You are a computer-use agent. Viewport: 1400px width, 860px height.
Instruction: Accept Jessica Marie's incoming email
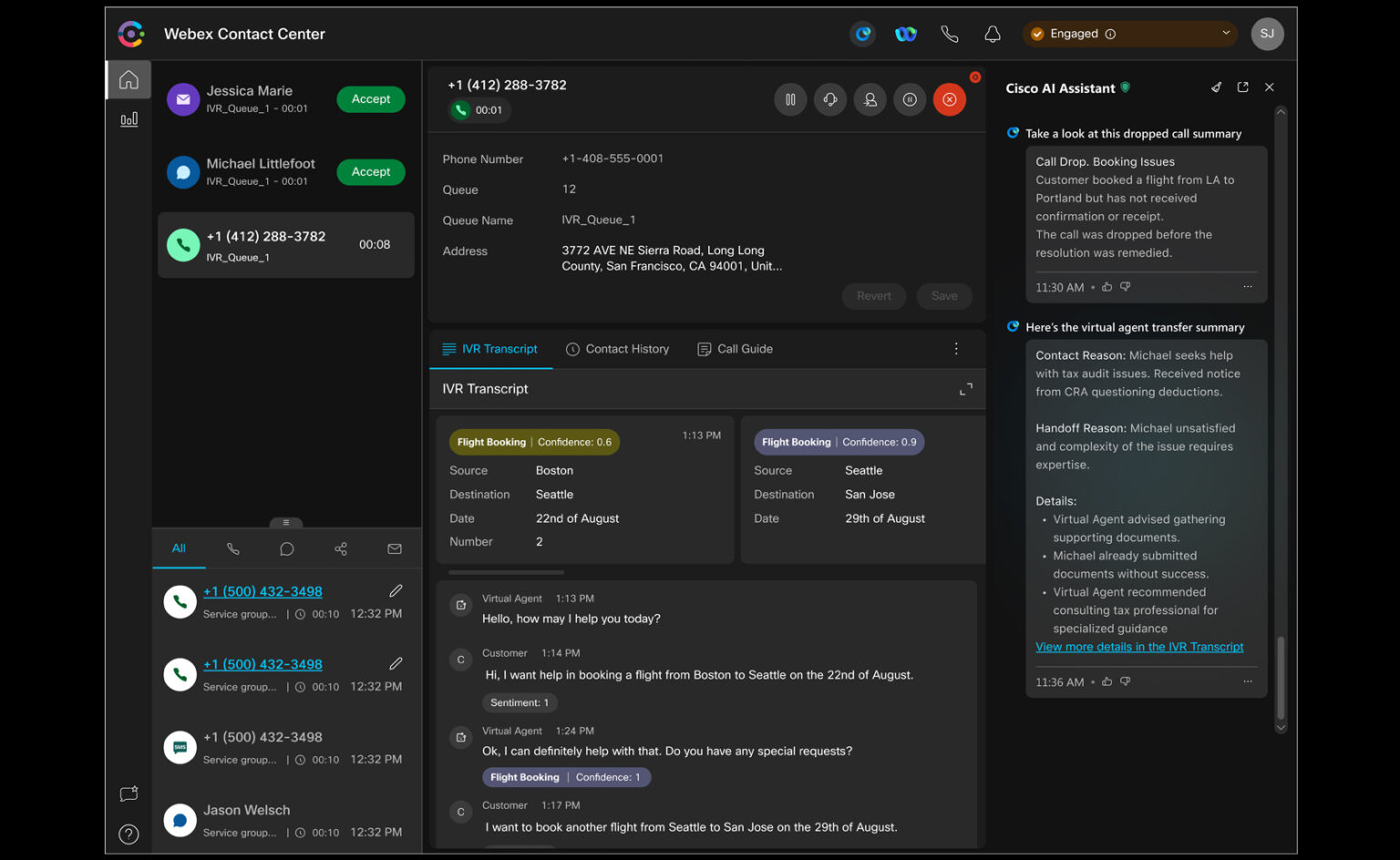(x=371, y=99)
